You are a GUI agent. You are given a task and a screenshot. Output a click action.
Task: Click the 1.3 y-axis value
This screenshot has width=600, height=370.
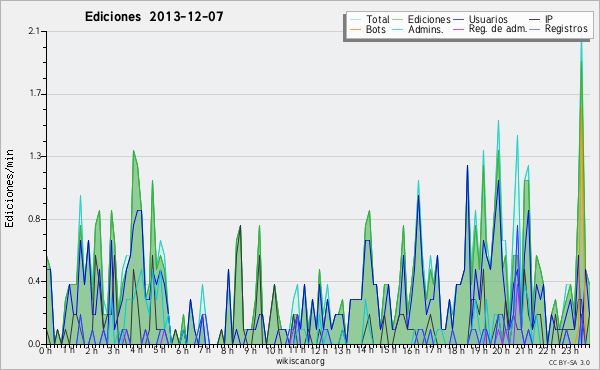[34, 156]
